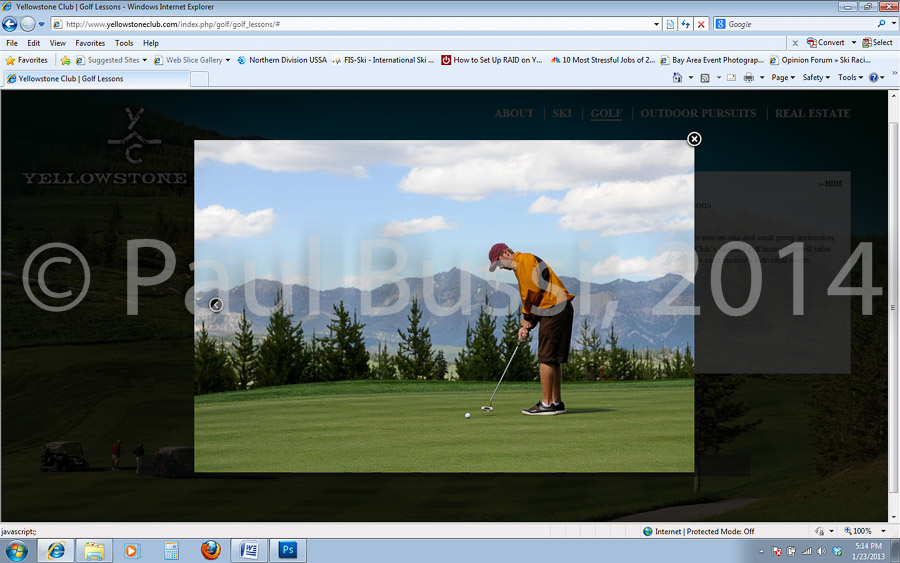Click the blue Help question icon
This screenshot has width=900, height=563.
(873, 77)
